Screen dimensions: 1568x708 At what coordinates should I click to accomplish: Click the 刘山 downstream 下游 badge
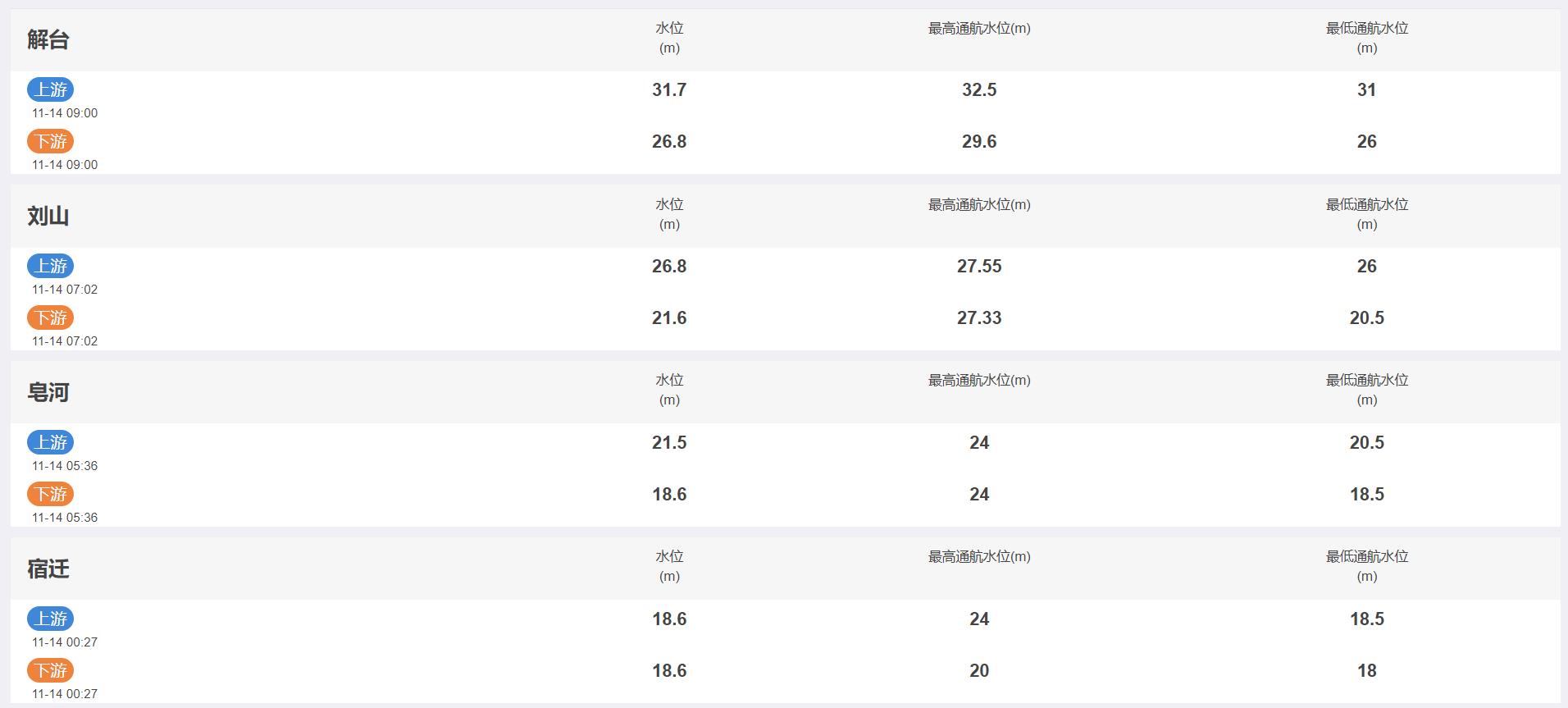click(50, 317)
